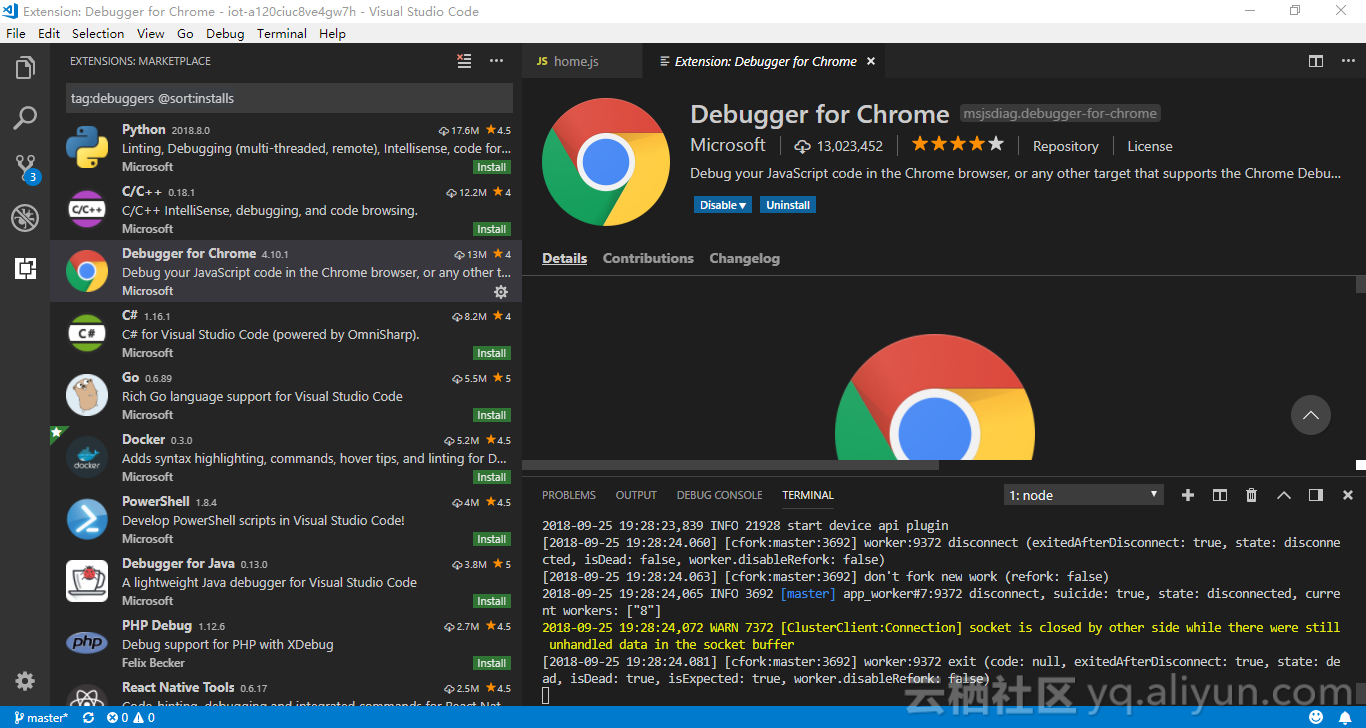Click the Microsoft publisher name in header
Viewport: 1366px width, 728px height.
click(728, 145)
